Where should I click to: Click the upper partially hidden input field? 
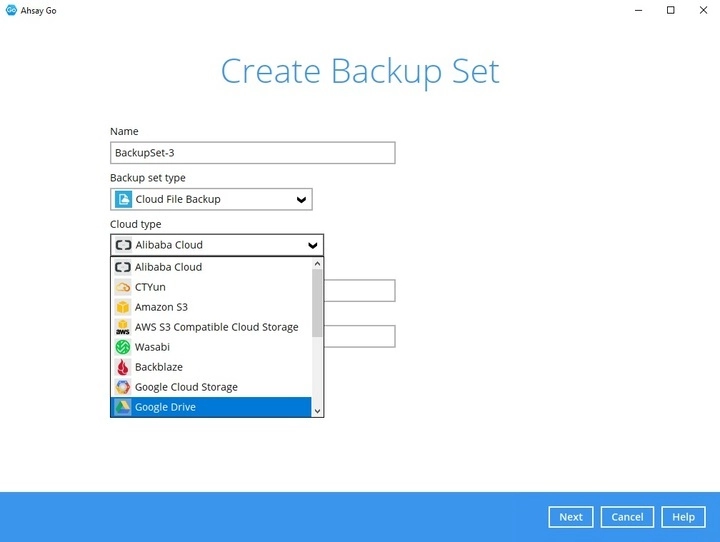coord(360,291)
